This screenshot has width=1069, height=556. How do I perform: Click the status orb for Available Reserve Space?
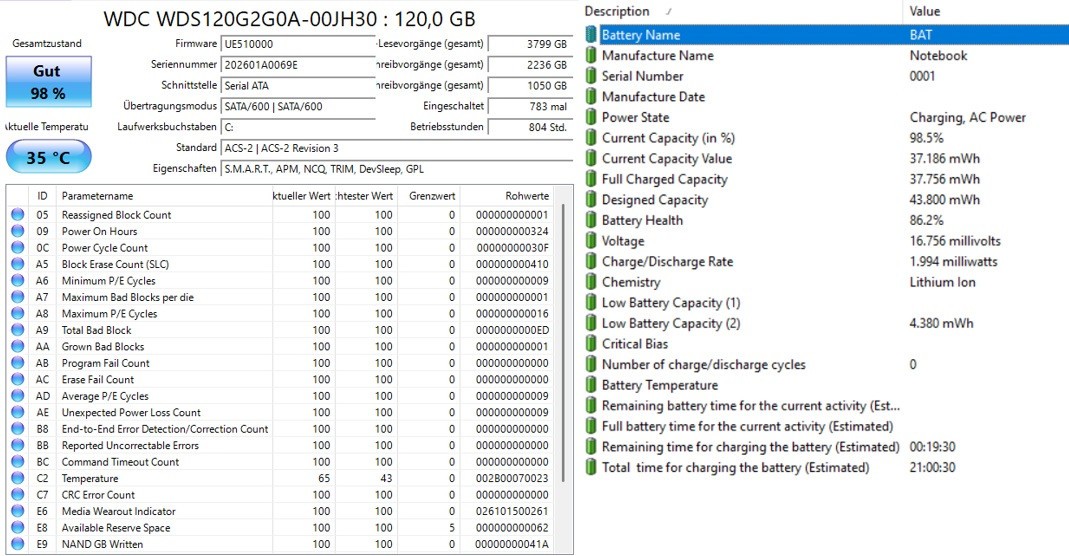click(x=18, y=527)
